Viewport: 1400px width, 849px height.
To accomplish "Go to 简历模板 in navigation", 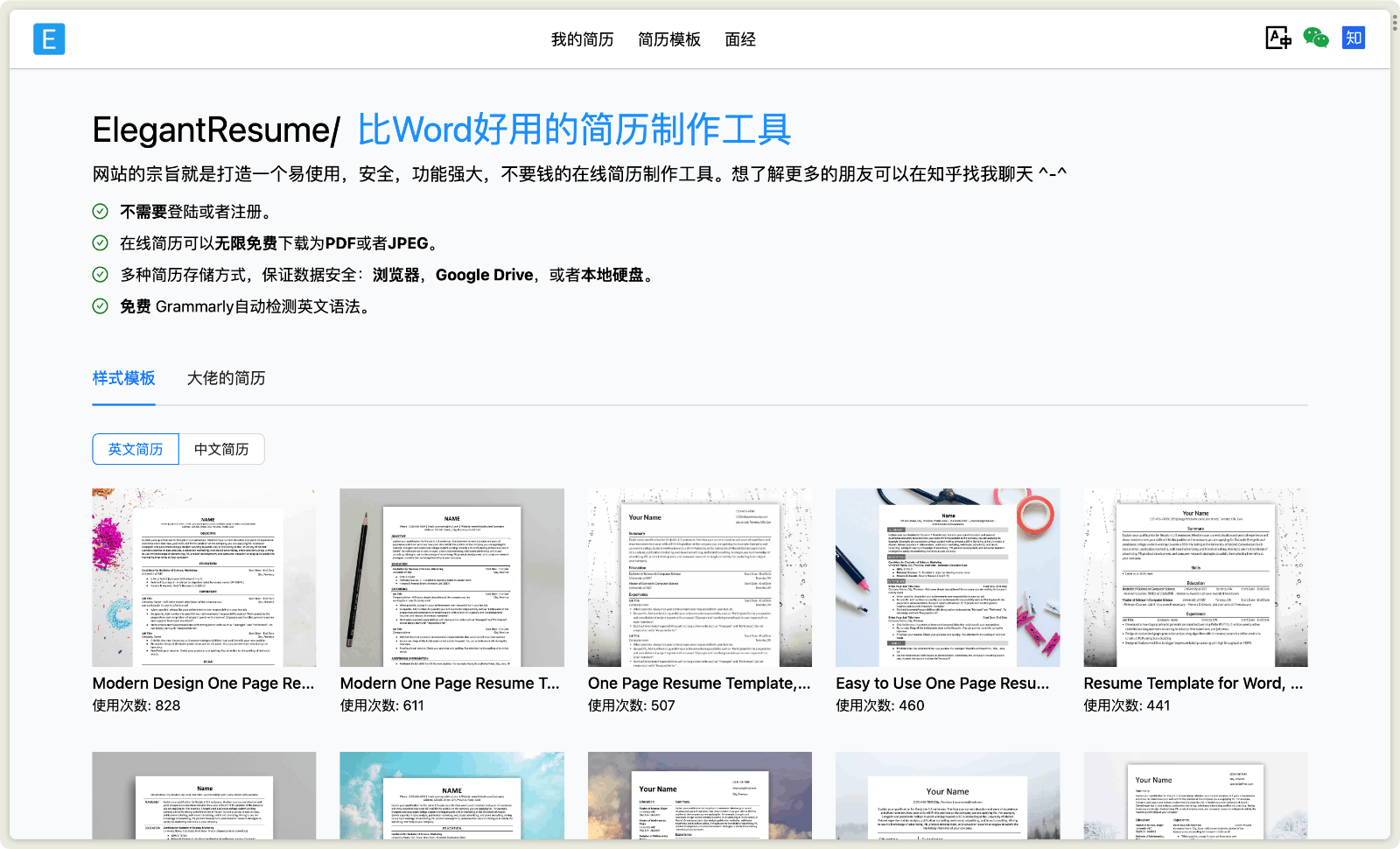I will coord(669,39).
